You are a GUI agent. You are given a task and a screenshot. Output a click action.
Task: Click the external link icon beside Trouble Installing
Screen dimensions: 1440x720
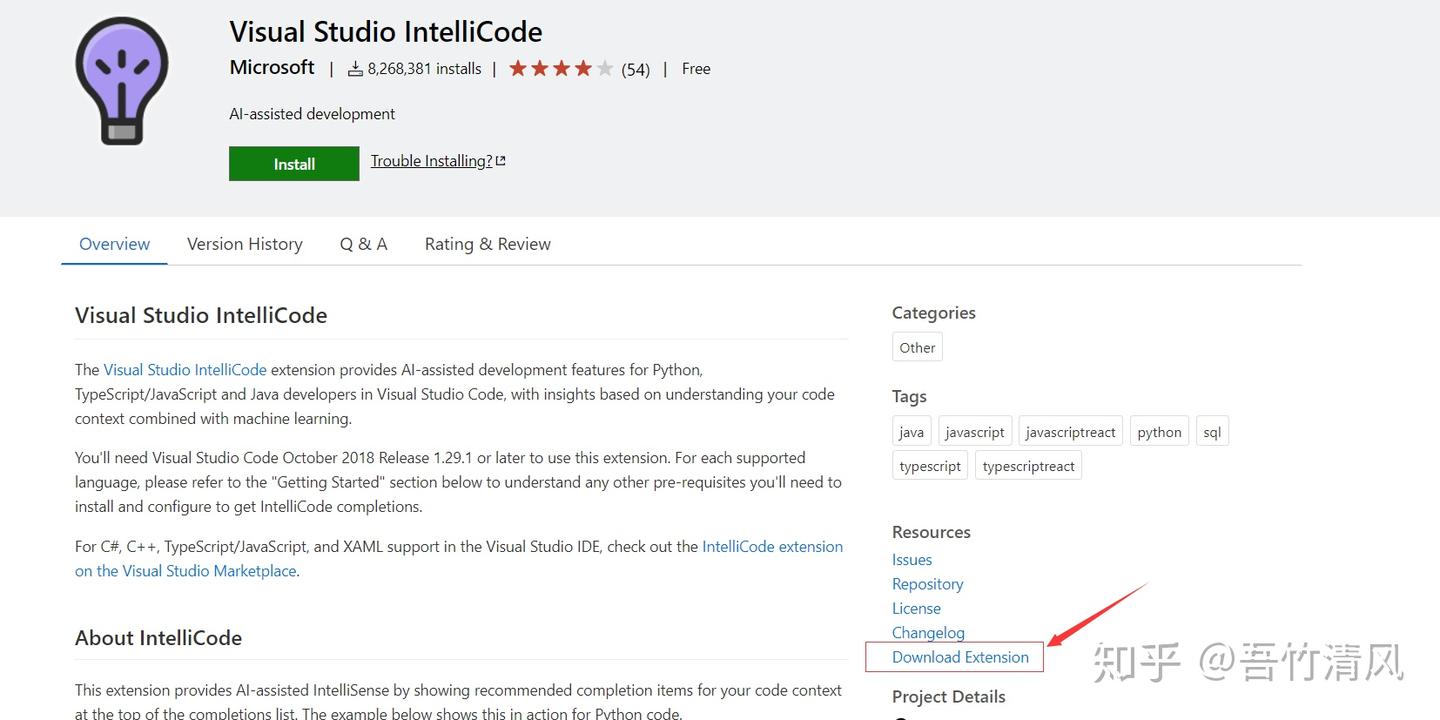(501, 161)
